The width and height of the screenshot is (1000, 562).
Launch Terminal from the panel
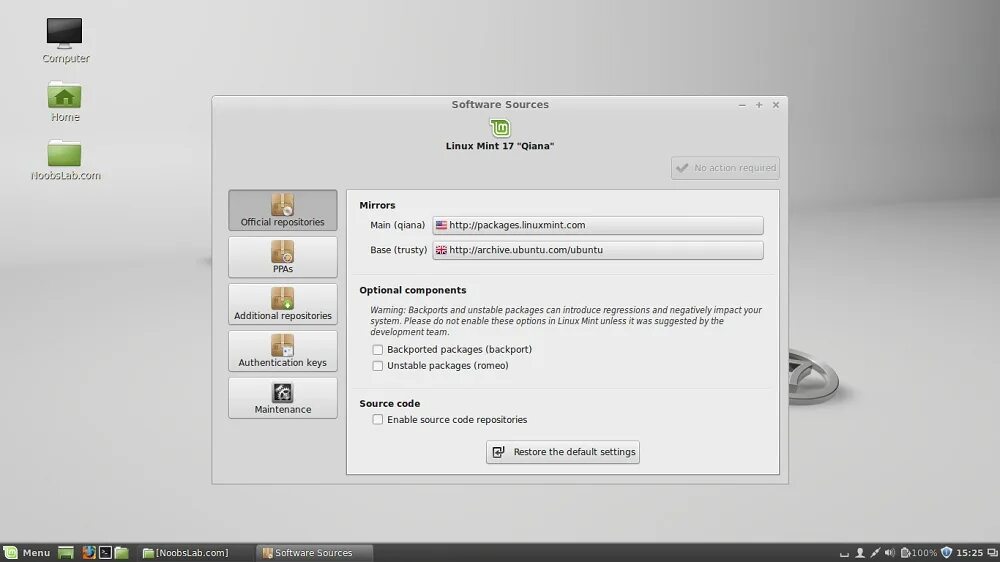click(x=105, y=552)
